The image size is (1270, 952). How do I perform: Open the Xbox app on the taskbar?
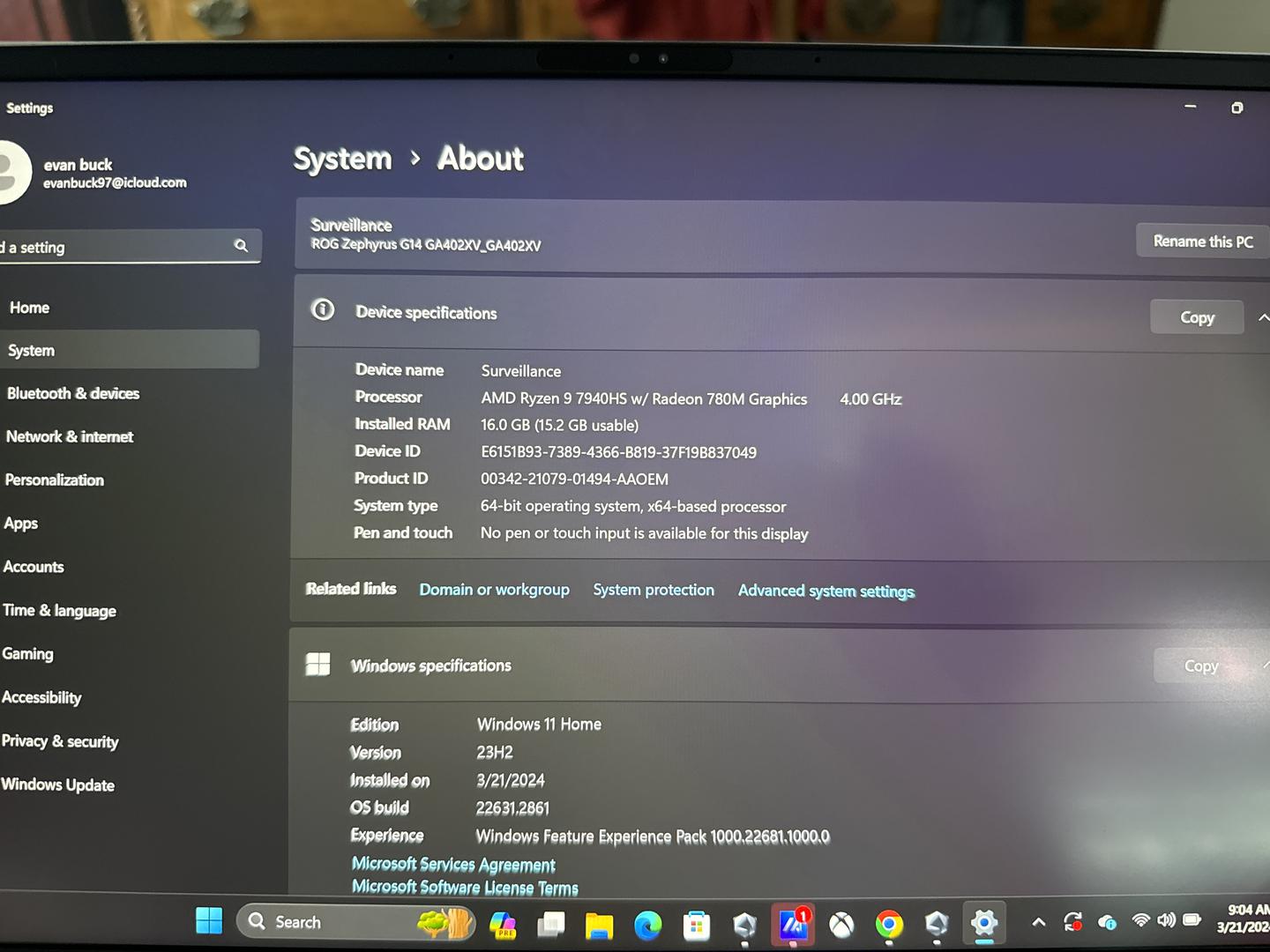(841, 925)
